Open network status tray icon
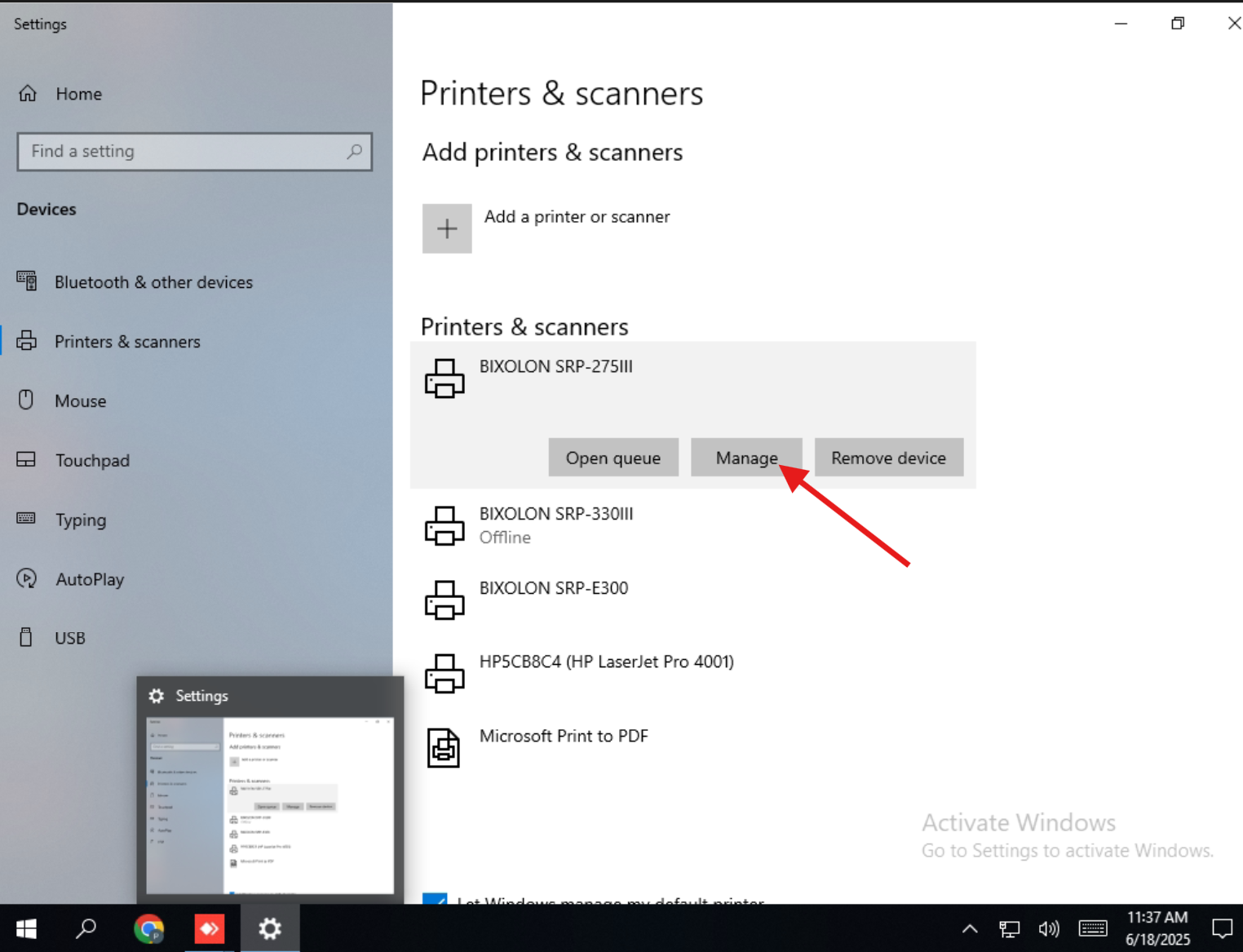This screenshot has width=1243, height=952. point(1010,928)
